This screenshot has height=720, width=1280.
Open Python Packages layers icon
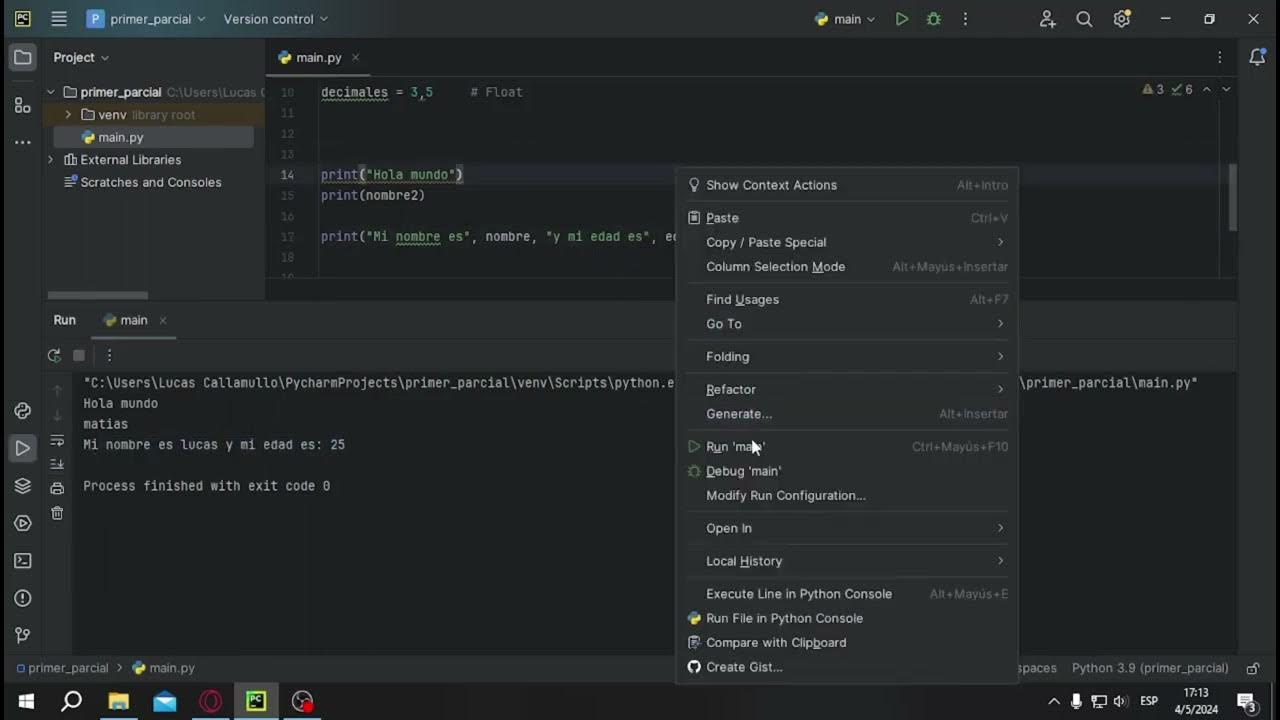(x=22, y=486)
